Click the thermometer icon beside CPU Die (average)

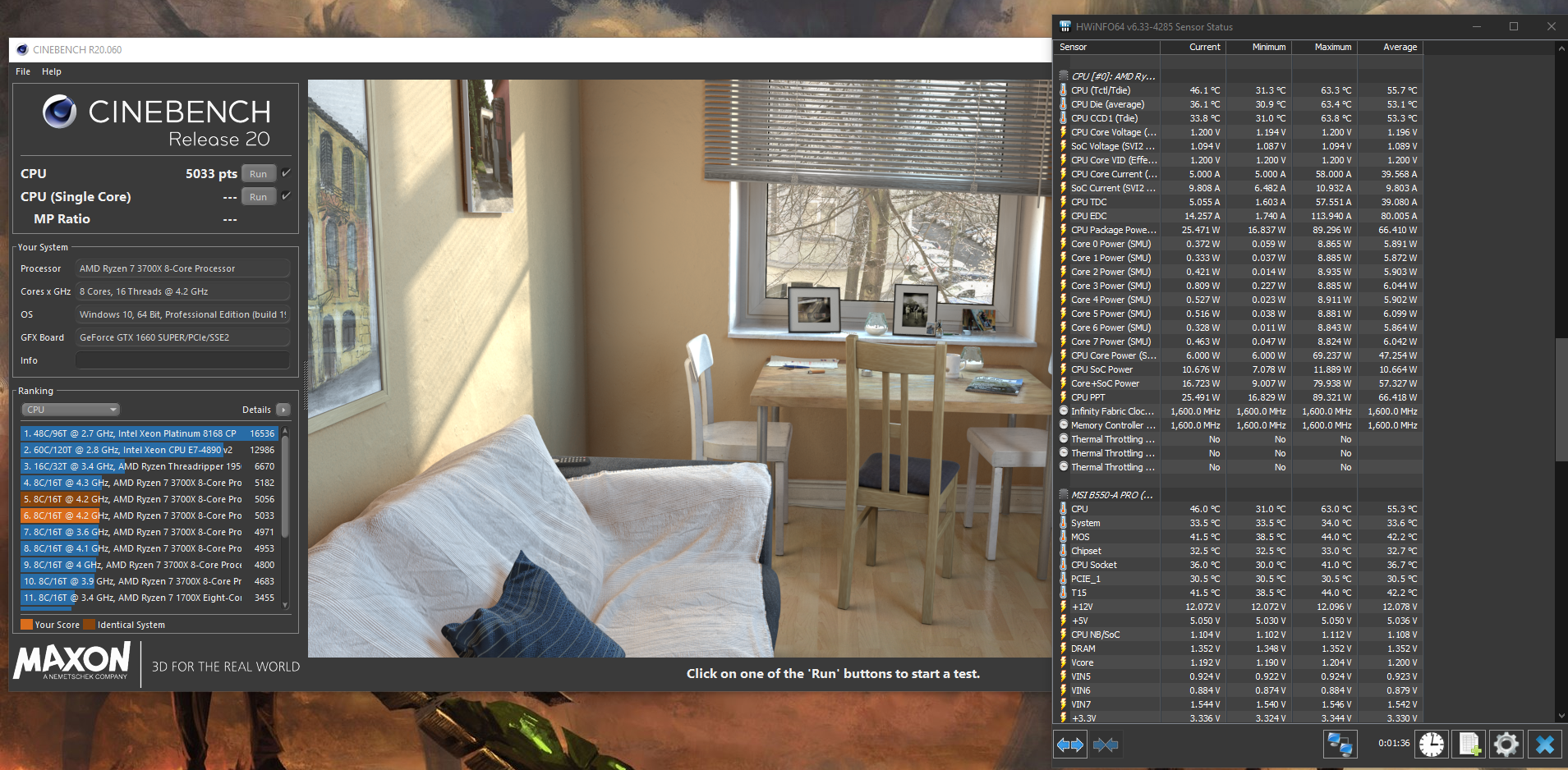[1064, 104]
